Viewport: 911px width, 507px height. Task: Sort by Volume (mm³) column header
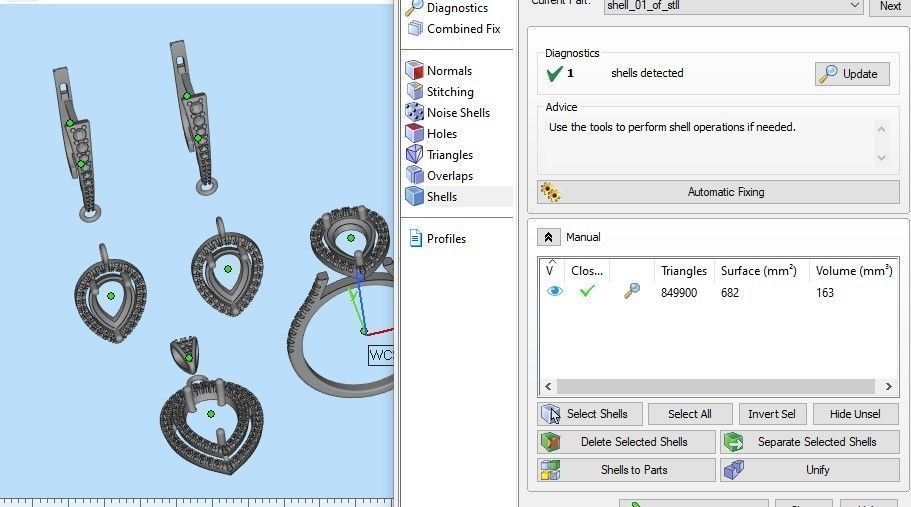(x=853, y=271)
